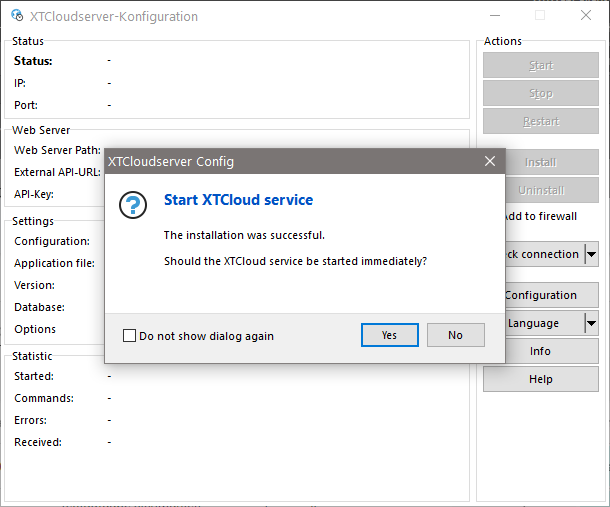Screen dimensions: 610x507
Task: Open the Configuration button
Action: point(552,295)
